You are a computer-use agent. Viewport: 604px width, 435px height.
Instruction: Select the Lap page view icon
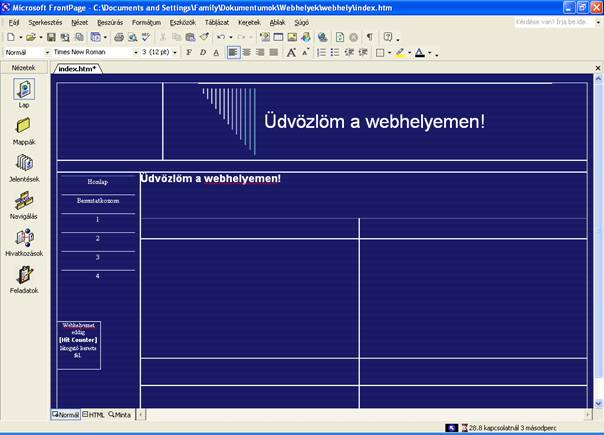click(24, 91)
